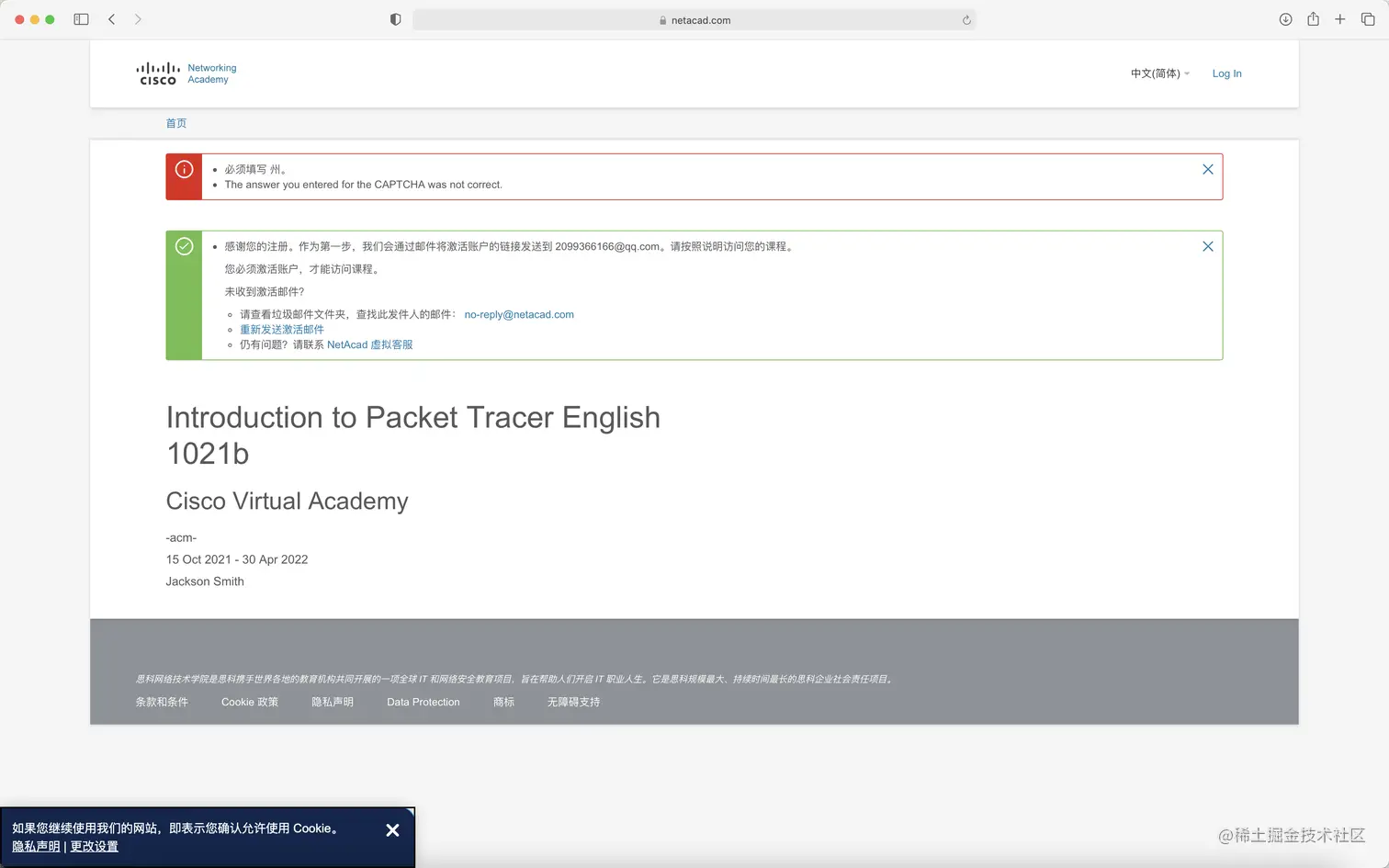Dismiss the red CAPTCHA error alert
This screenshot has width=1389, height=868.
(x=1208, y=169)
